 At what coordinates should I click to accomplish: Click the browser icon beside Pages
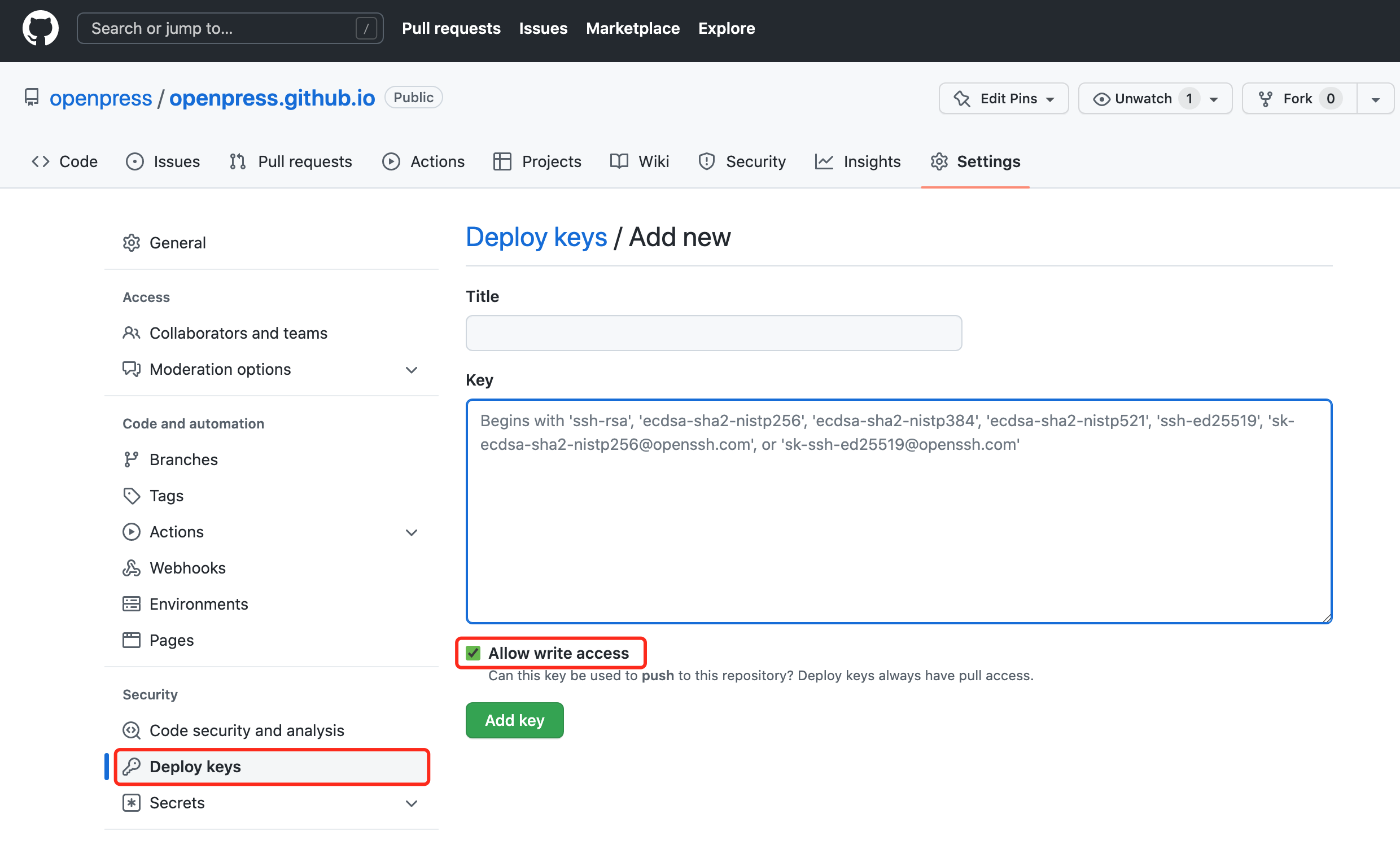click(131, 641)
